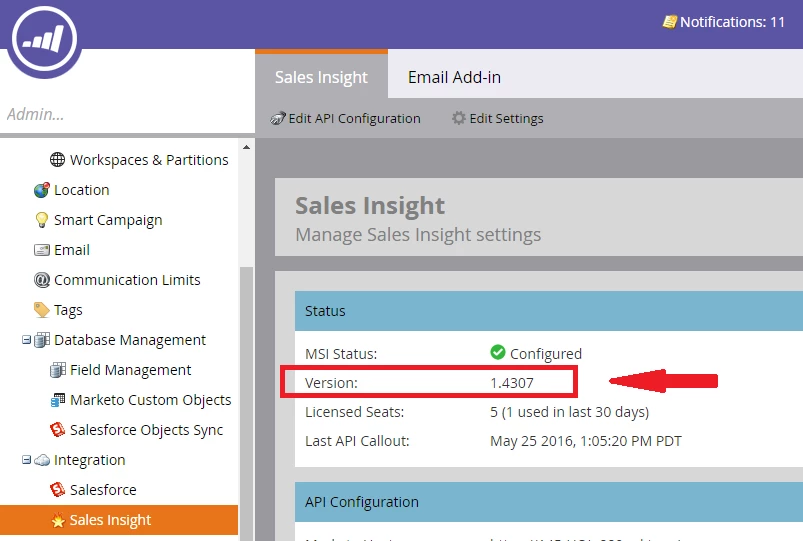Click the Integration cloud icon
Screen dimensions: 803x541
pyautogui.click(x=41, y=460)
